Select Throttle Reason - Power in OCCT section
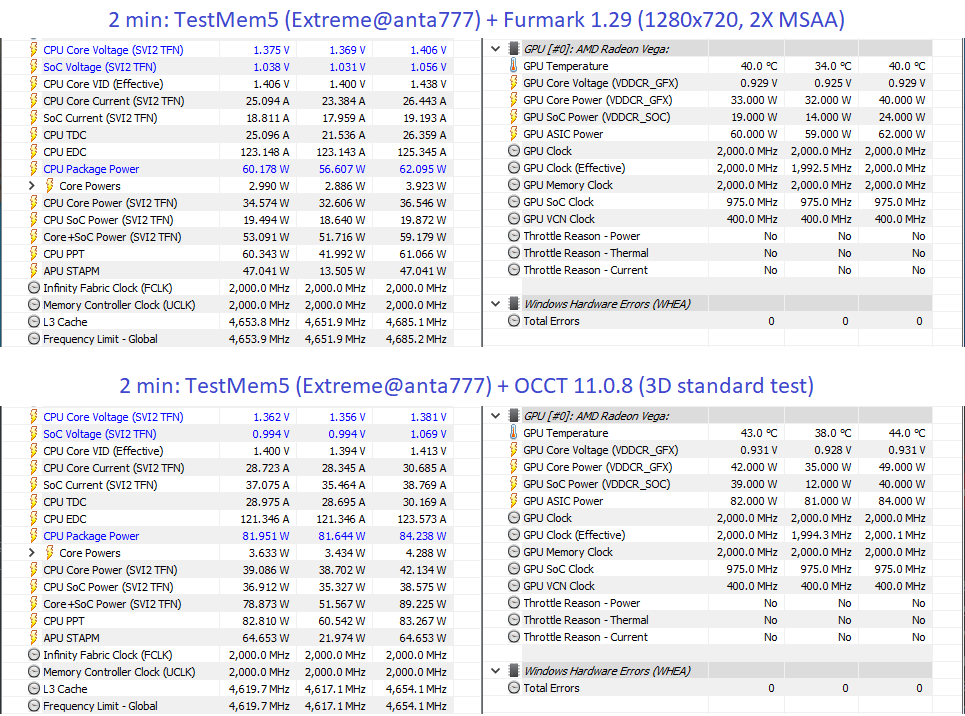965x716 pixels. tap(582, 603)
